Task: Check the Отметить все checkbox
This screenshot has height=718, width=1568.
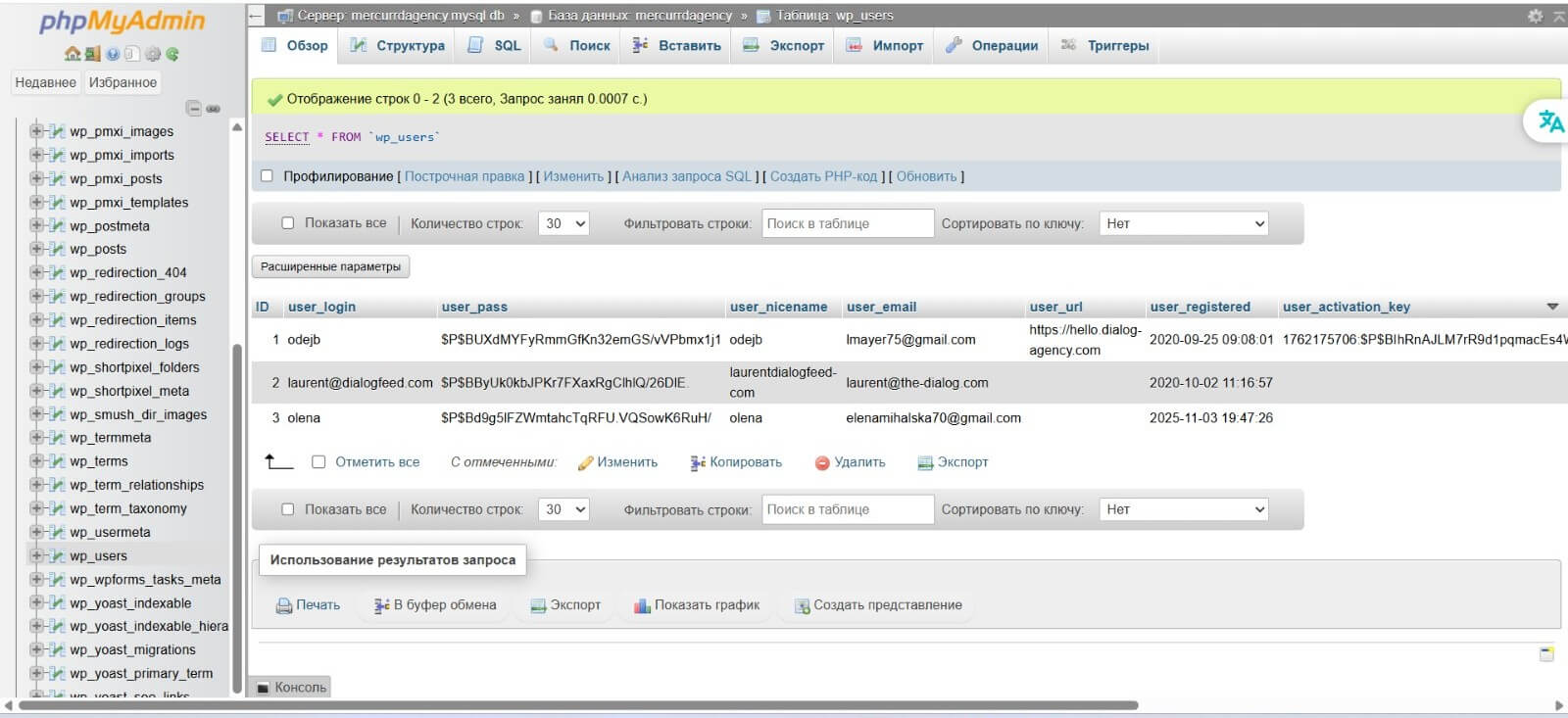Action: pyautogui.click(x=318, y=462)
